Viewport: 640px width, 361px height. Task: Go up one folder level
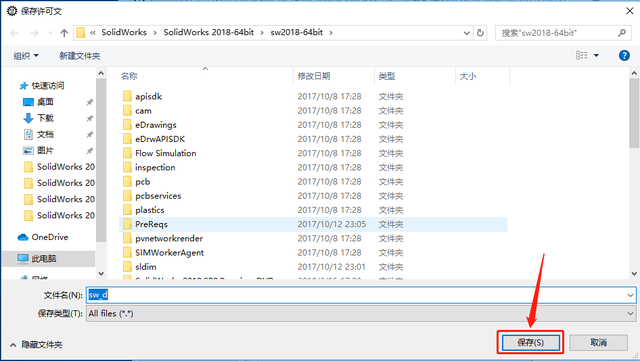64,33
